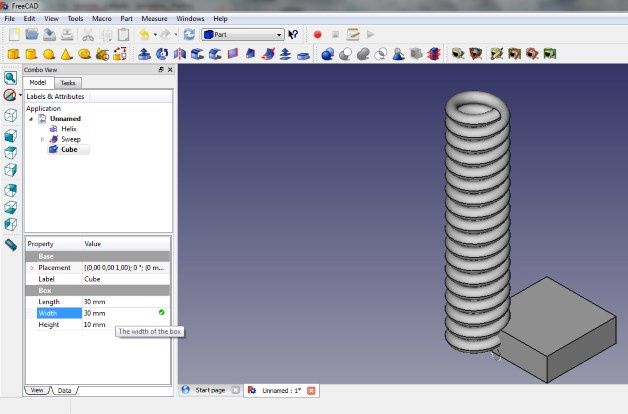Run a boolean operation with the blue sphere icon
The width and height of the screenshot is (628, 414).
(x=328, y=54)
